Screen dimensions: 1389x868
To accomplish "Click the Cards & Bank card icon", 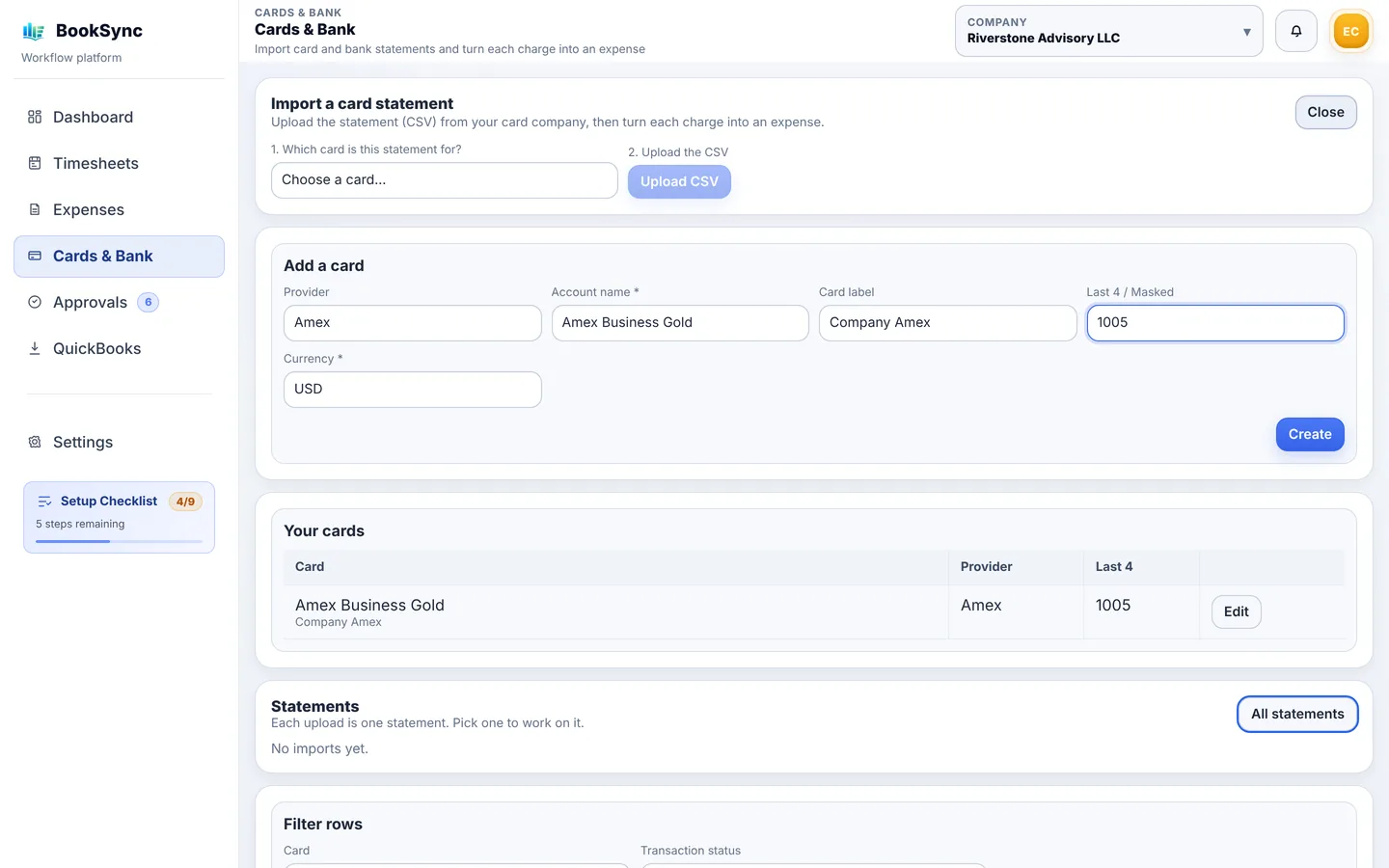I will [35, 256].
